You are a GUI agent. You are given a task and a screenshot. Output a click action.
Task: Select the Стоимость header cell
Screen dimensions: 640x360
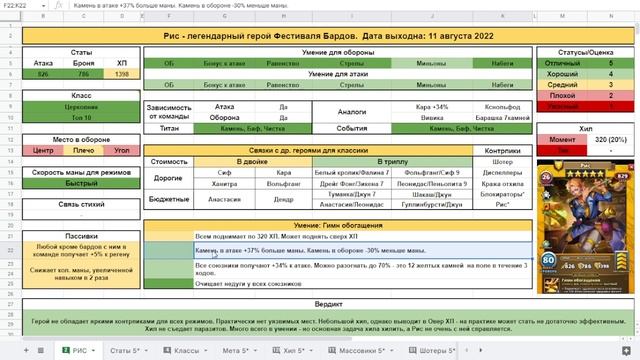(169, 162)
